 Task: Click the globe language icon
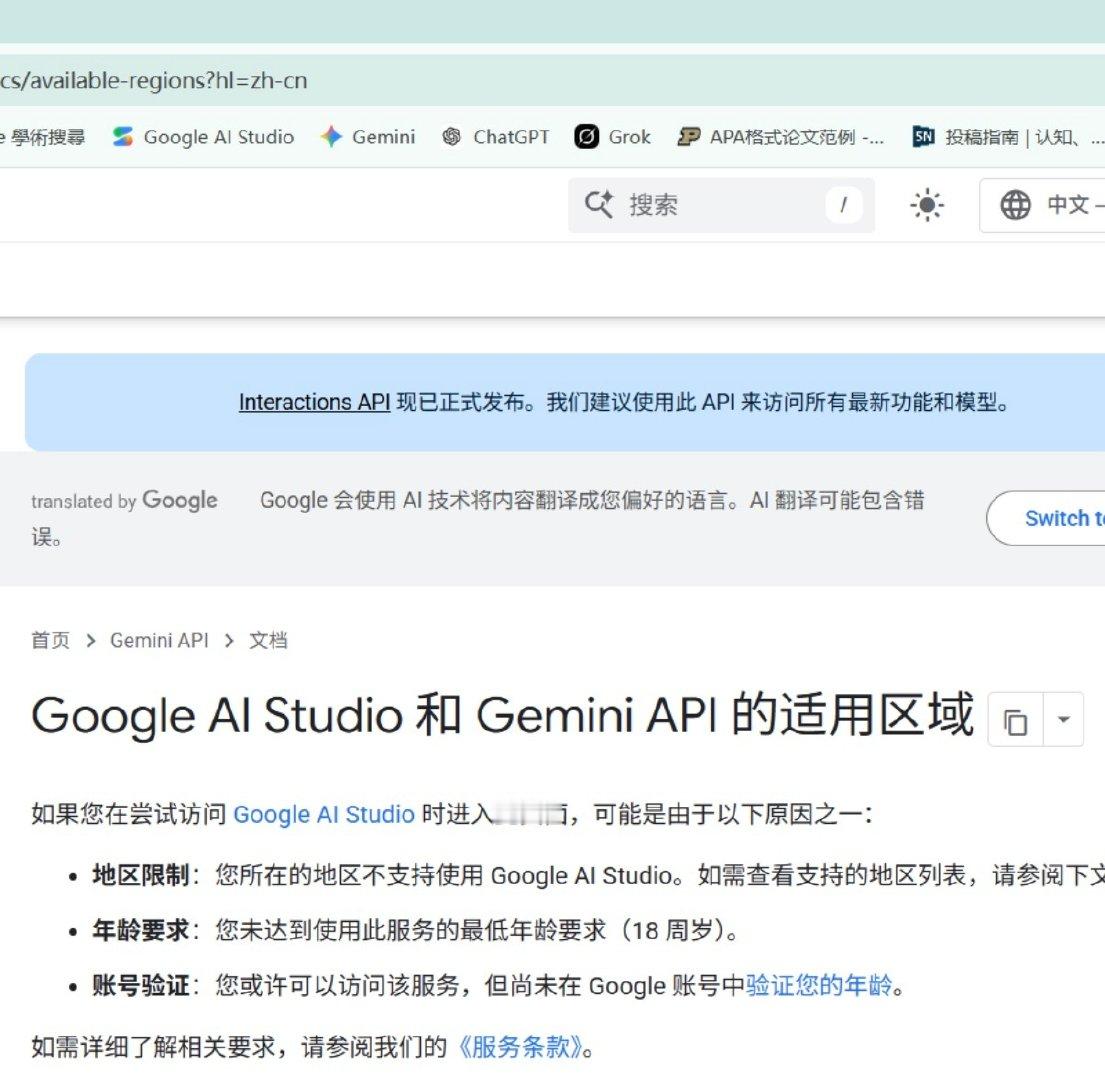pos(1016,205)
